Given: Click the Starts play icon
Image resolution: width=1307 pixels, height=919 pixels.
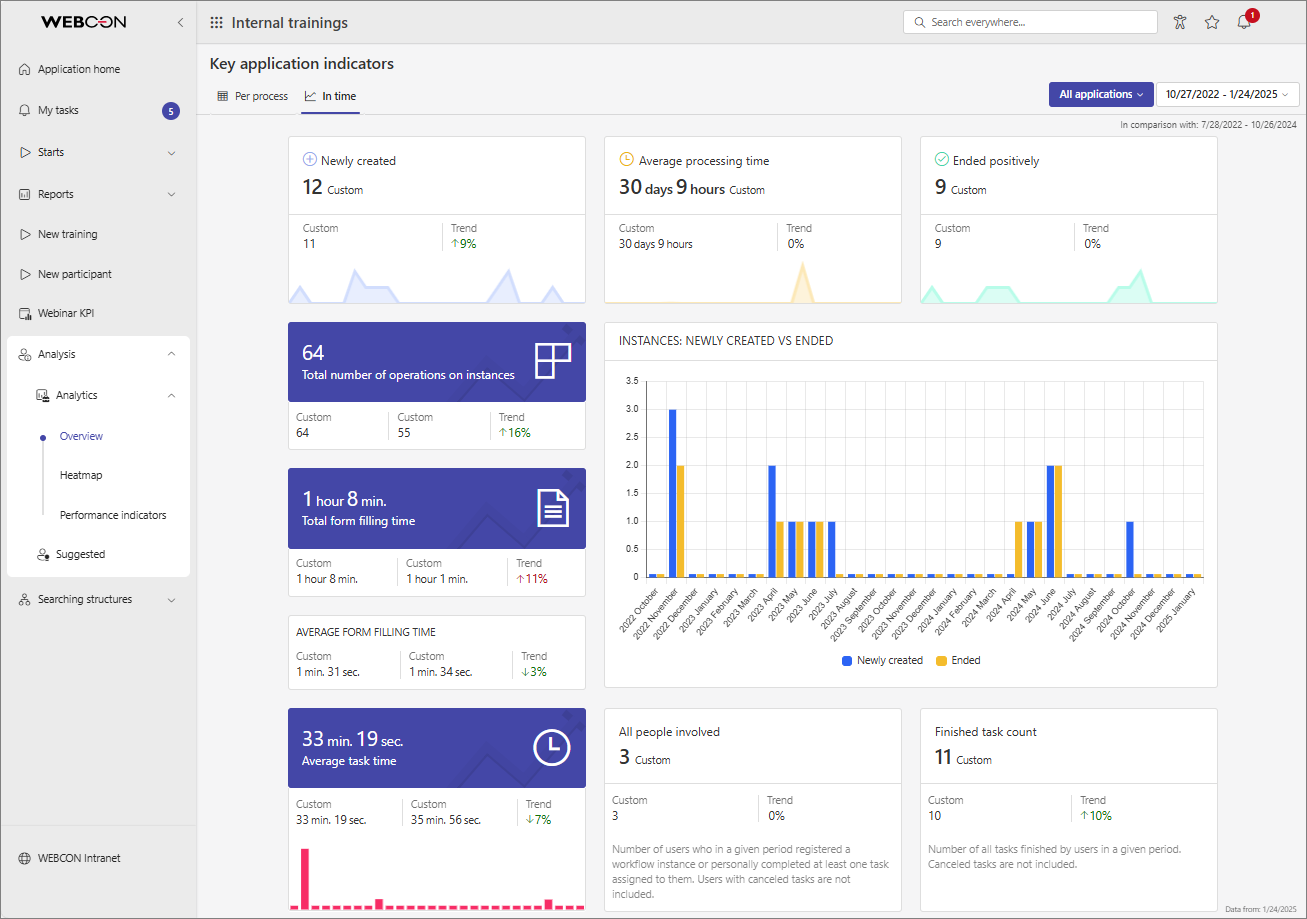Looking at the screenshot, I should point(25,152).
